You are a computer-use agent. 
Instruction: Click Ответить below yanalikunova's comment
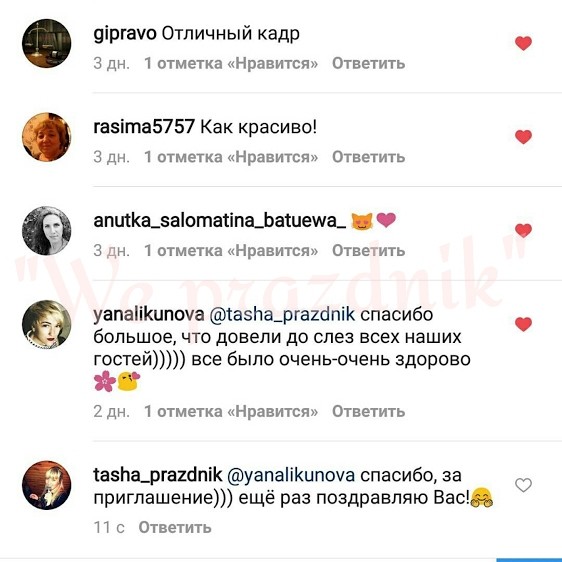368,411
